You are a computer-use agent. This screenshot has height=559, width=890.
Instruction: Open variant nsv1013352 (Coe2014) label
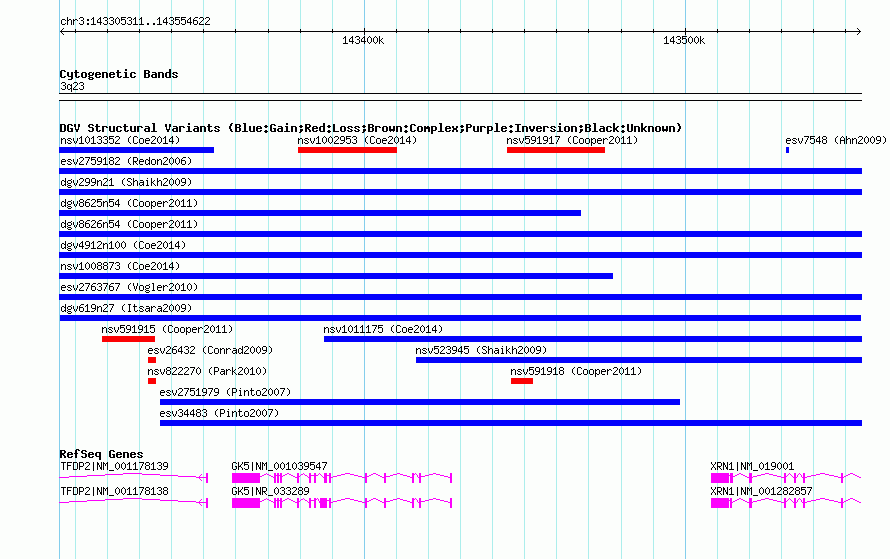[120, 140]
